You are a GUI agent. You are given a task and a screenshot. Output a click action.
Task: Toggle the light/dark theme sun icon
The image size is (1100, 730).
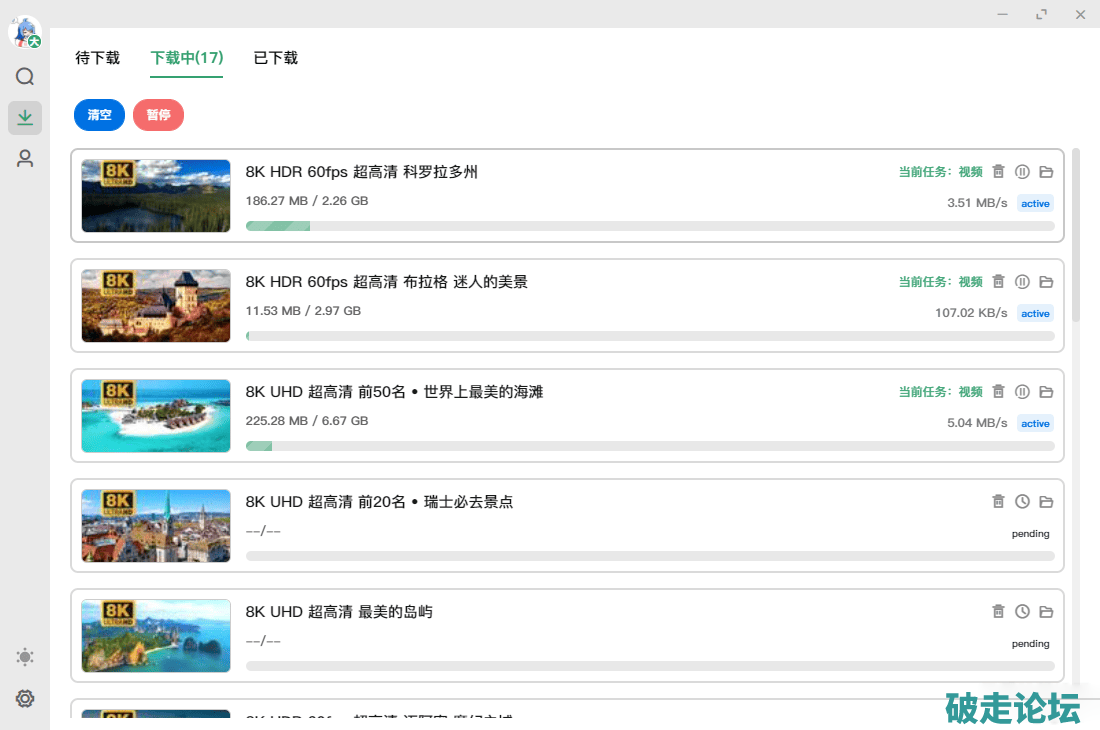pos(25,657)
